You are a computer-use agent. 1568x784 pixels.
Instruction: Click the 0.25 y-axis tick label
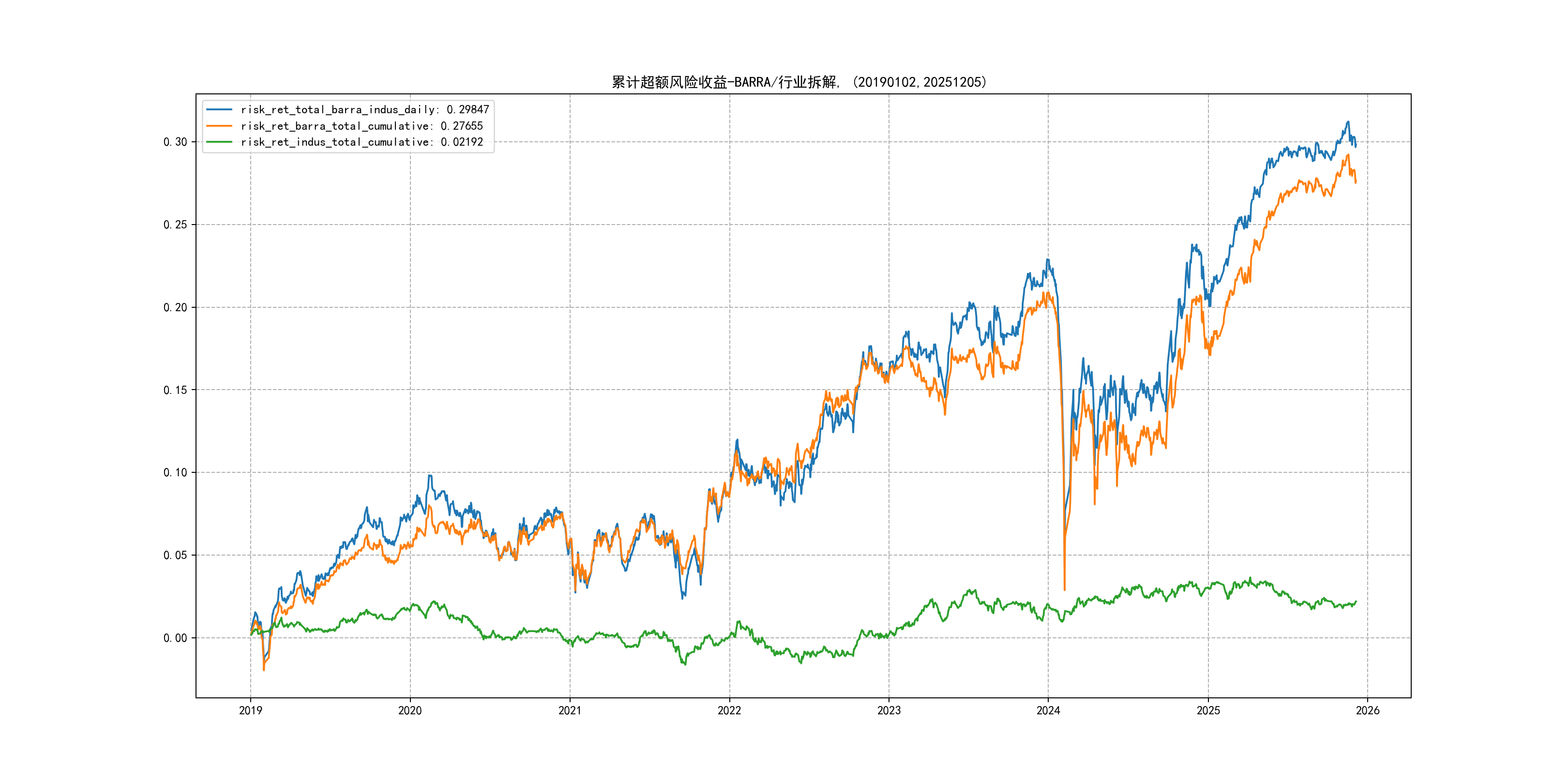point(175,225)
